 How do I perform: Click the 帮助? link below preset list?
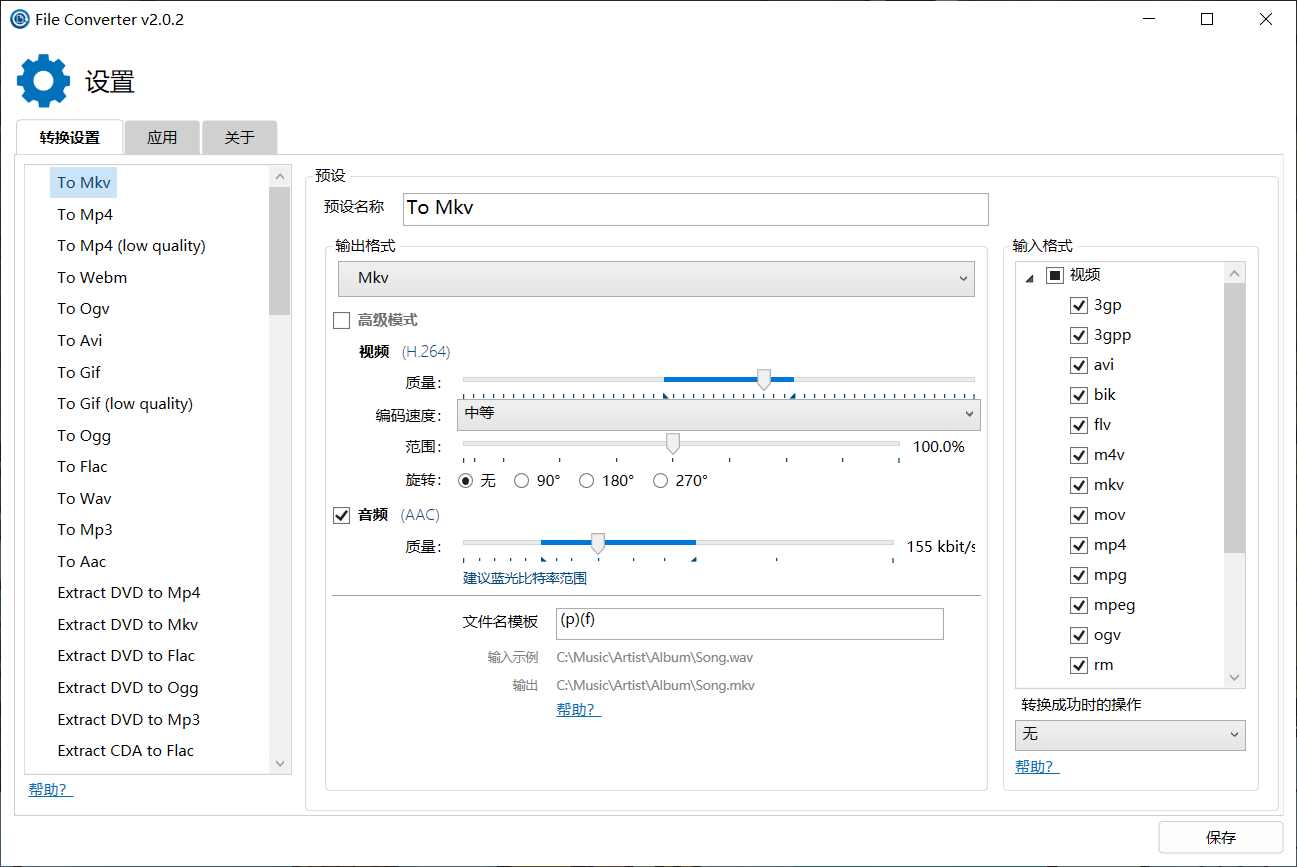point(49,789)
